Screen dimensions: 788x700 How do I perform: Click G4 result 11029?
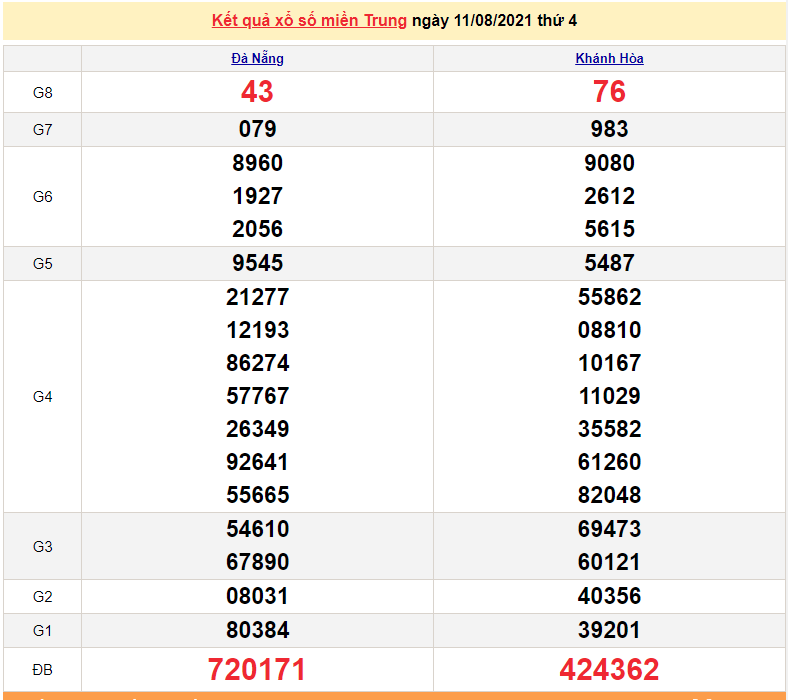click(x=609, y=396)
